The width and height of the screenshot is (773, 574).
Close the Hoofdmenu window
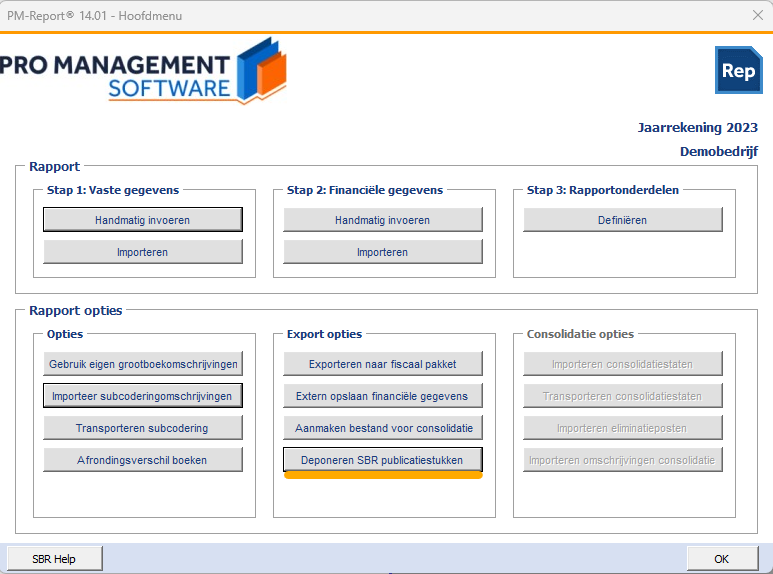pos(758,15)
